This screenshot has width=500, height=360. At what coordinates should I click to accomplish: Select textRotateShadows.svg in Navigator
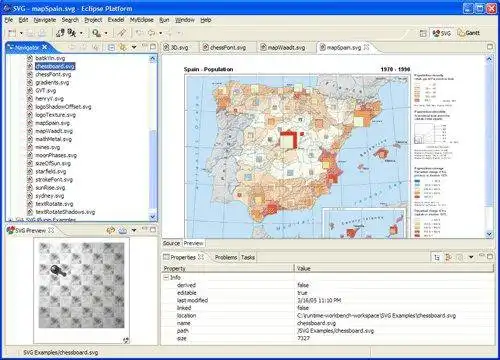point(65,212)
